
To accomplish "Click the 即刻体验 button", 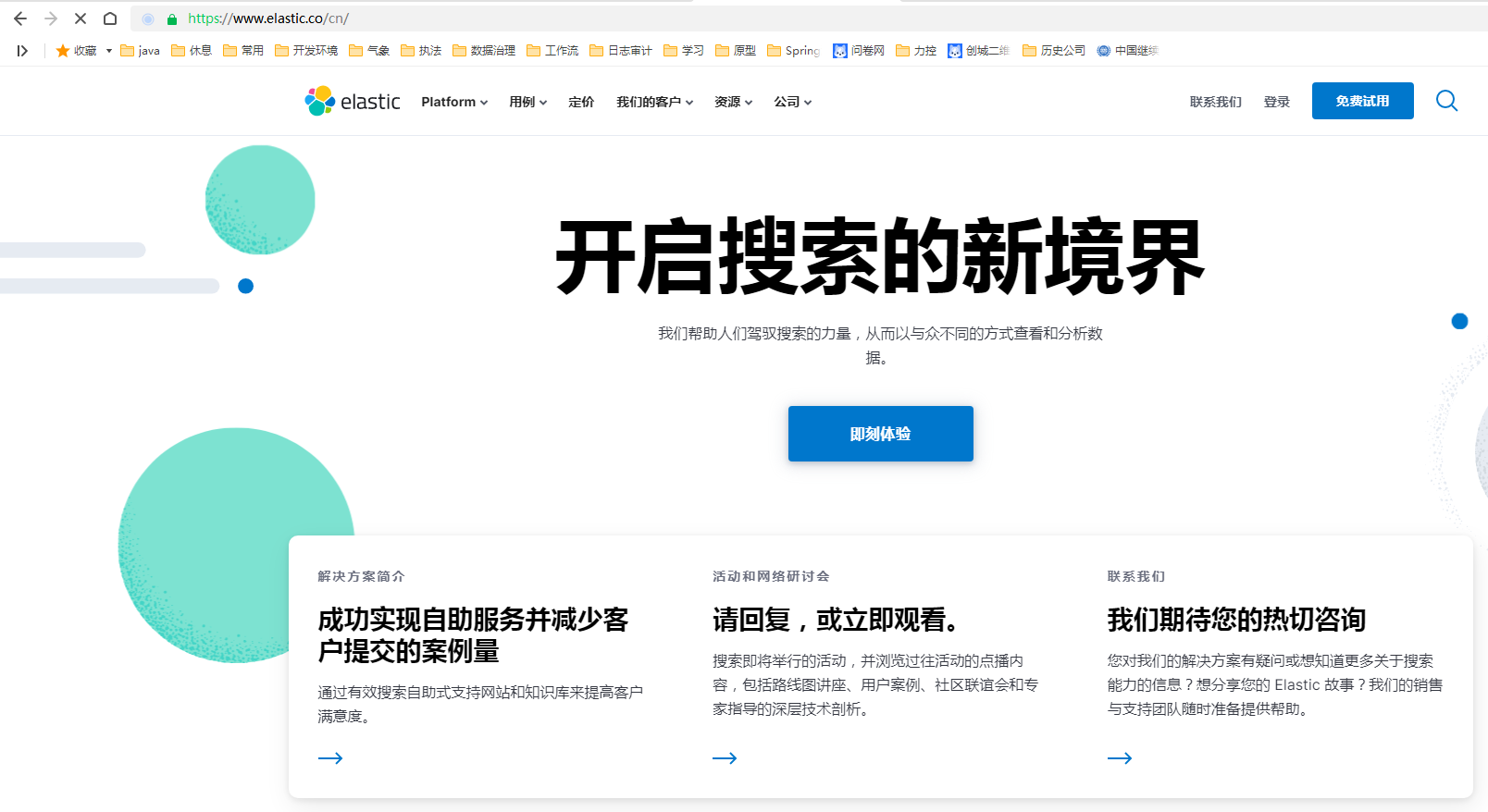I will click(x=881, y=434).
